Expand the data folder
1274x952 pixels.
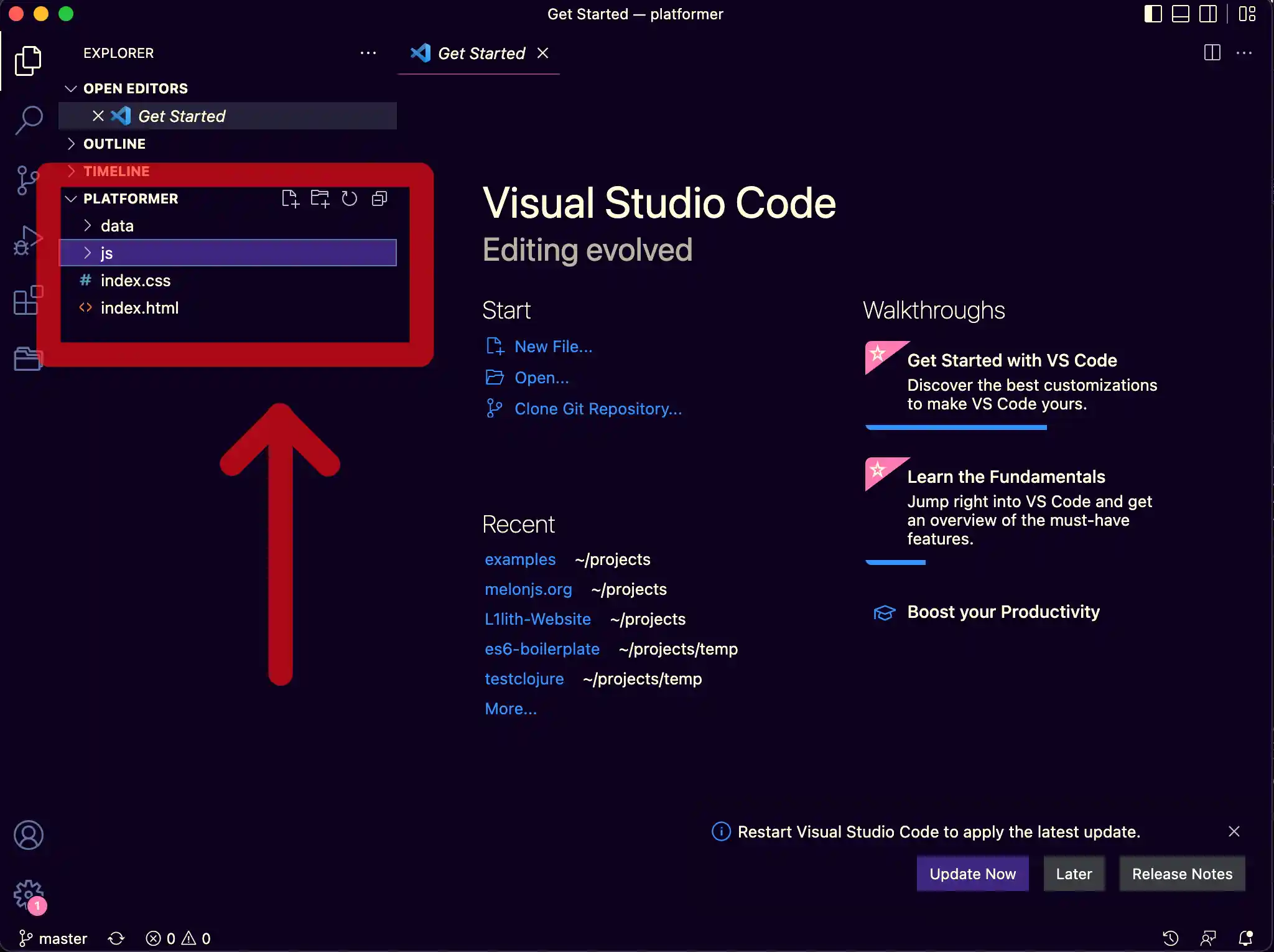coord(116,225)
